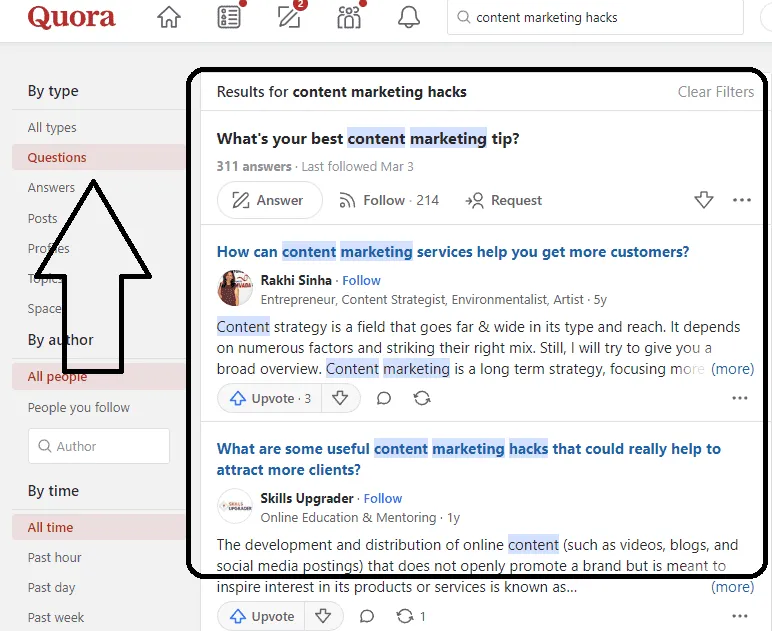This screenshot has width=772, height=631.
Task: Select All types filter
Action: pyautogui.click(x=52, y=127)
